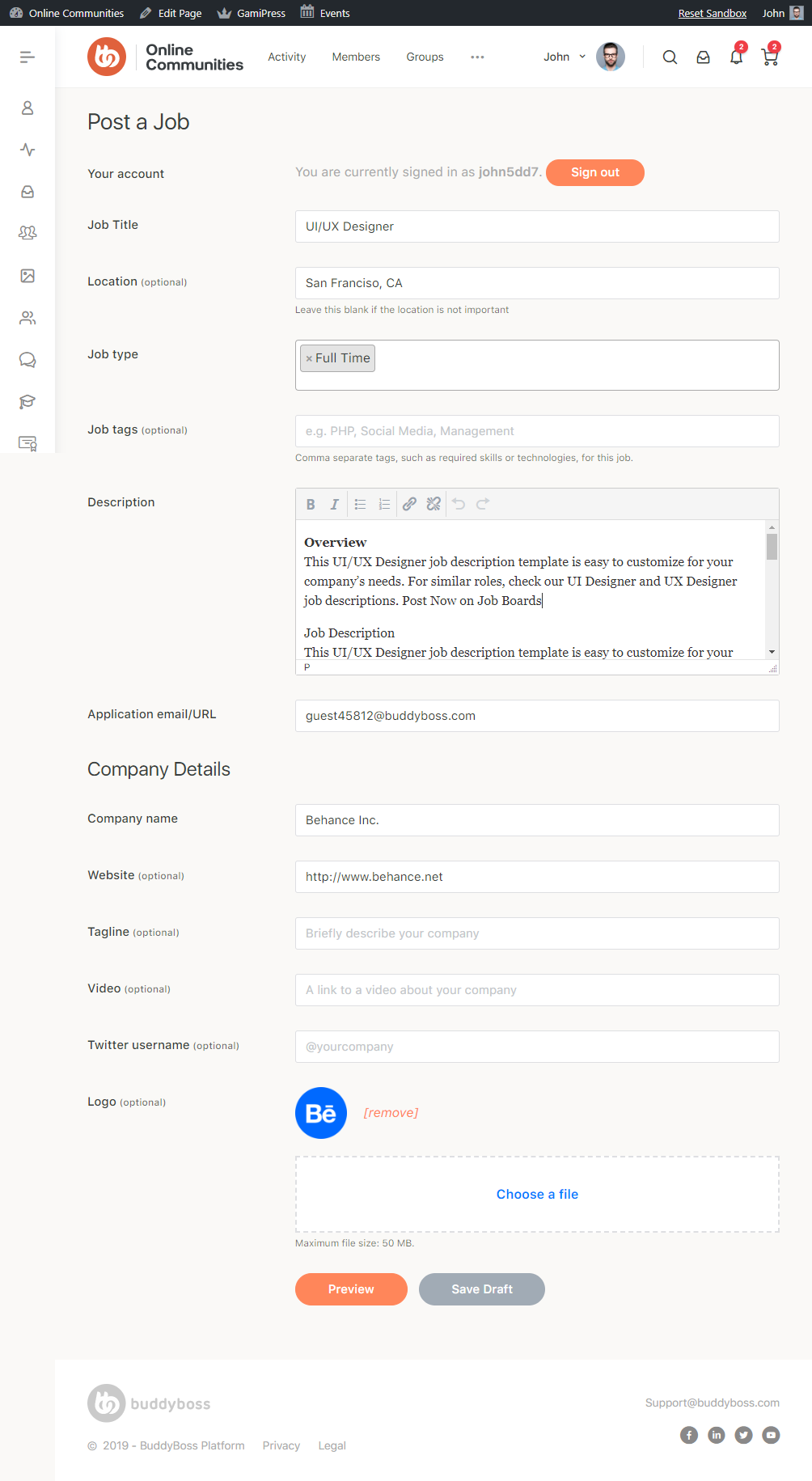Toggle the sidebar hamburger menu
812x1481 pixels.
tap(27, 57)
